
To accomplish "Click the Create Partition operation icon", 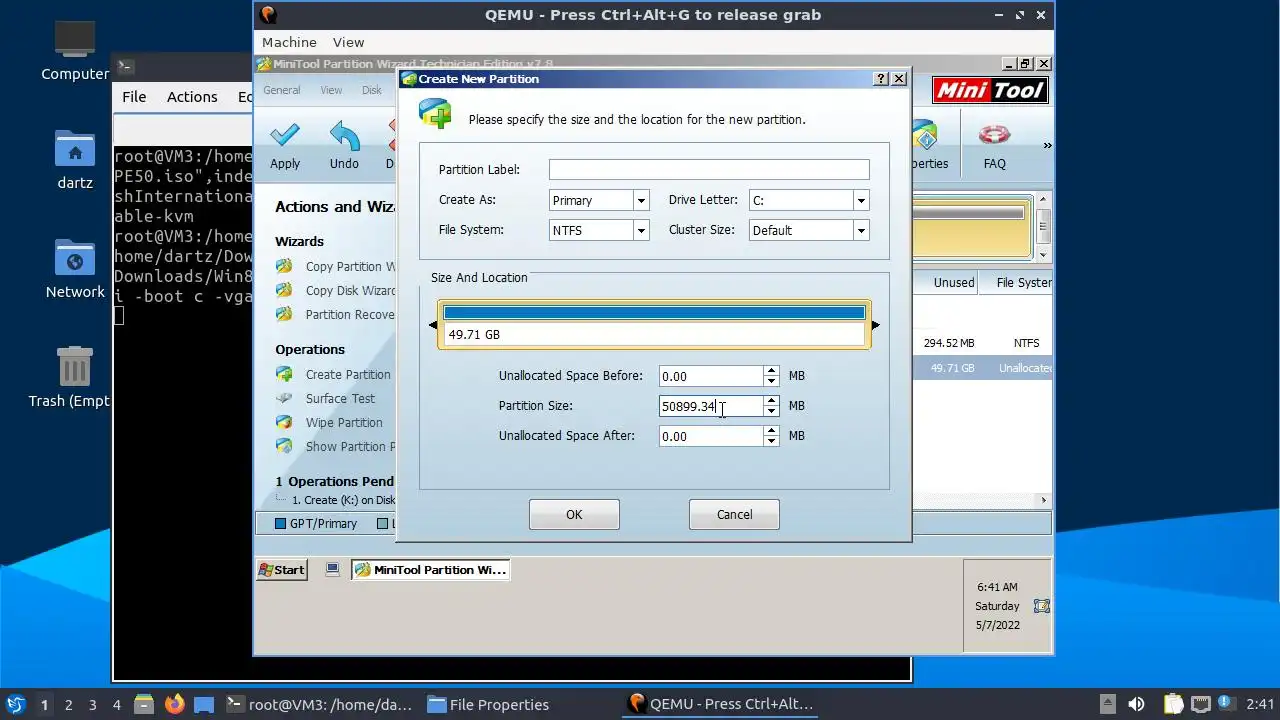I will pos(285,374).
